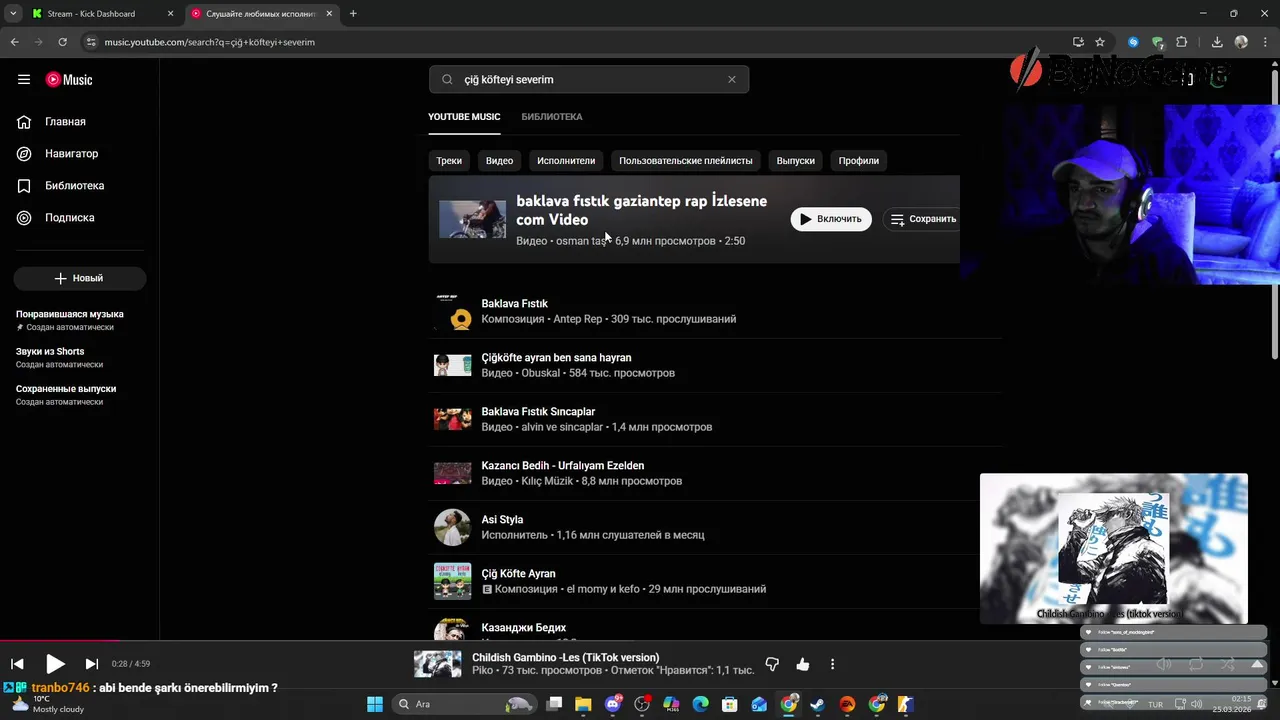Click the YouTube Music logo

click(x=69, y=80)
